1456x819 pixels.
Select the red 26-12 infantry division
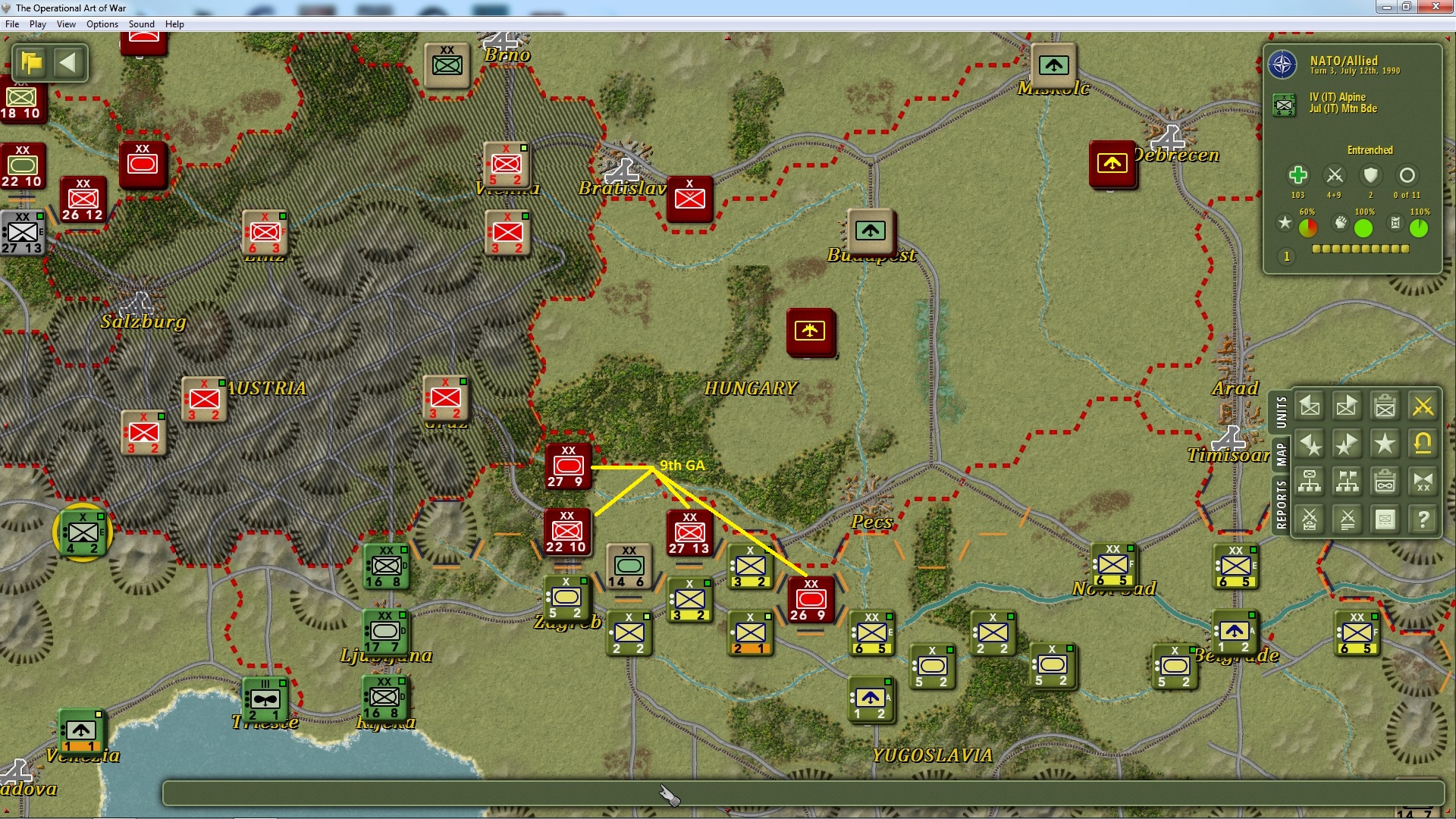pyautogui.click(x=83, y=199)
